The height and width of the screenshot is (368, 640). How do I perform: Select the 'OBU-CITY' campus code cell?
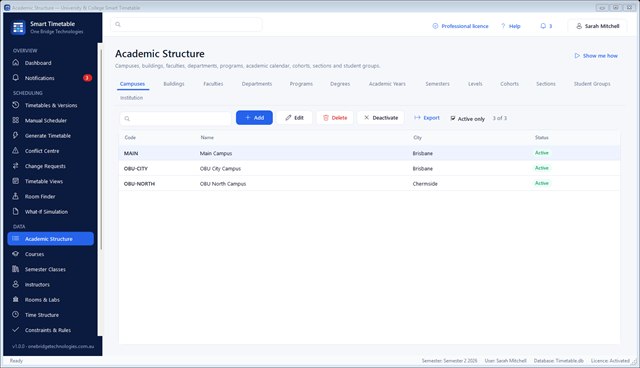136,168
